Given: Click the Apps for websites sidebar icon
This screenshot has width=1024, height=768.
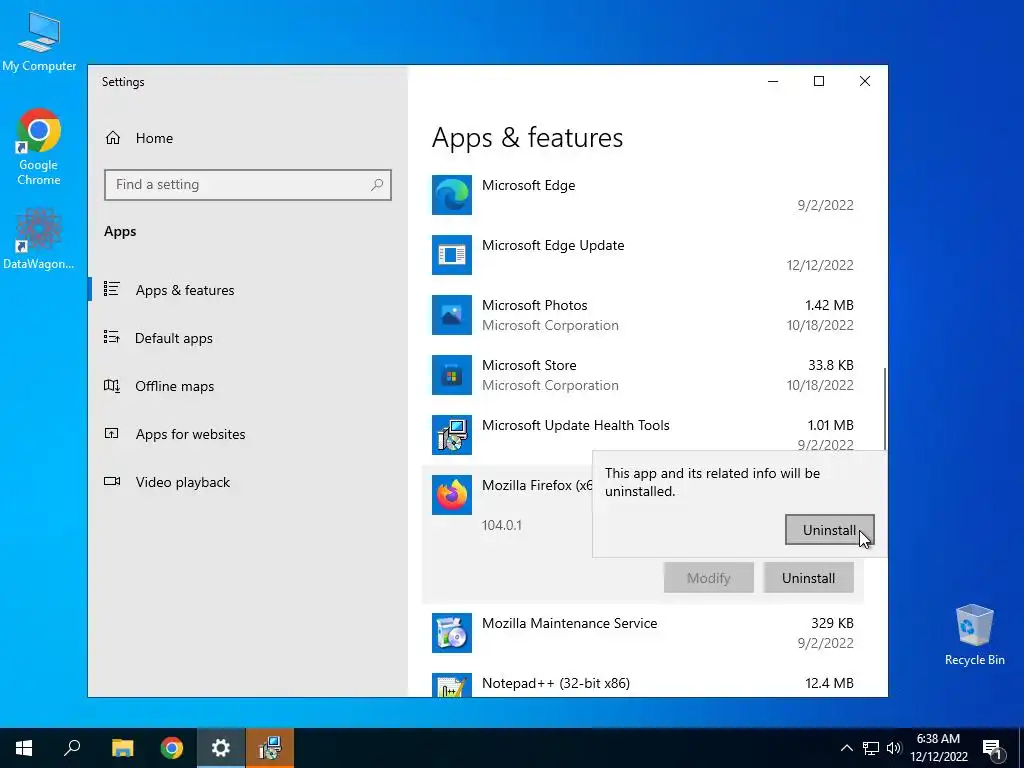Looking at the screenshot, I should [x=112, y=433].
